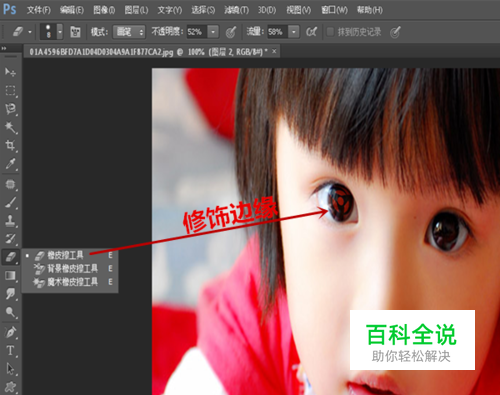Select the Pen tool in toolbar
The width and height of the screenshot is (500, 395).
[x=10, y=332]
